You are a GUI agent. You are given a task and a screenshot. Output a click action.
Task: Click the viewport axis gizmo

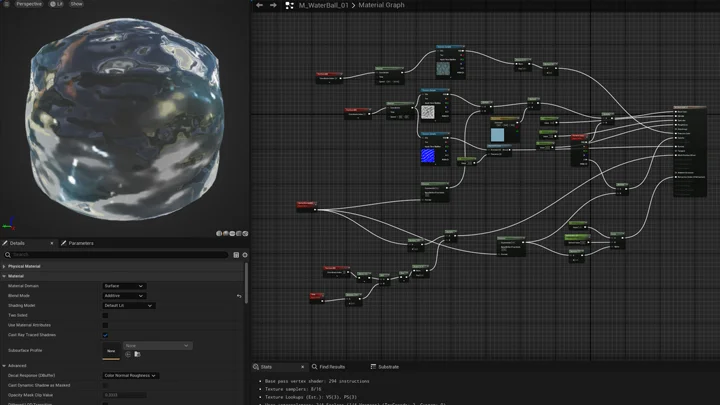pos(9,224)
